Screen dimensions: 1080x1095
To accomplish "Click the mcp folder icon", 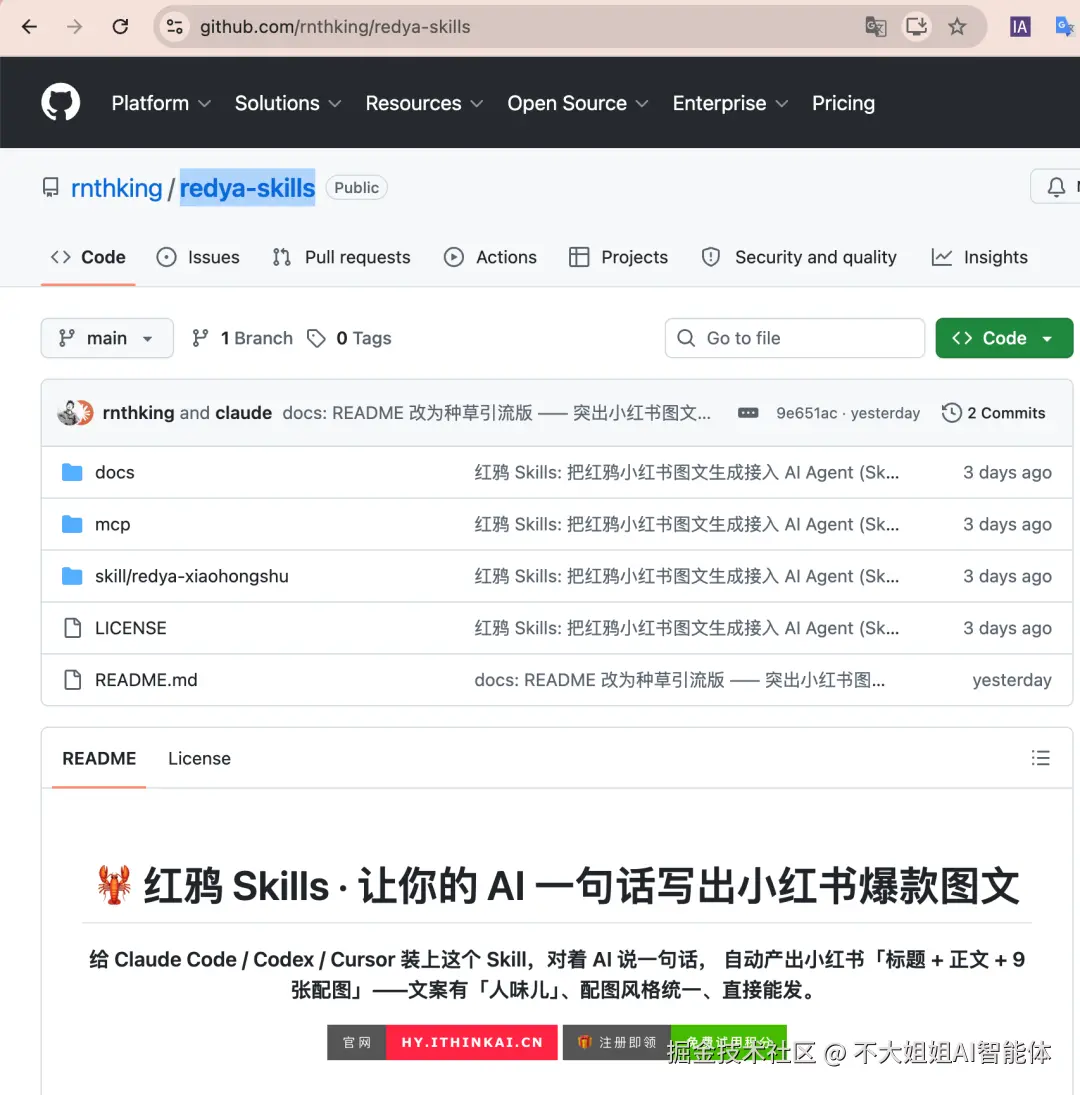I will tap(72, 524).
